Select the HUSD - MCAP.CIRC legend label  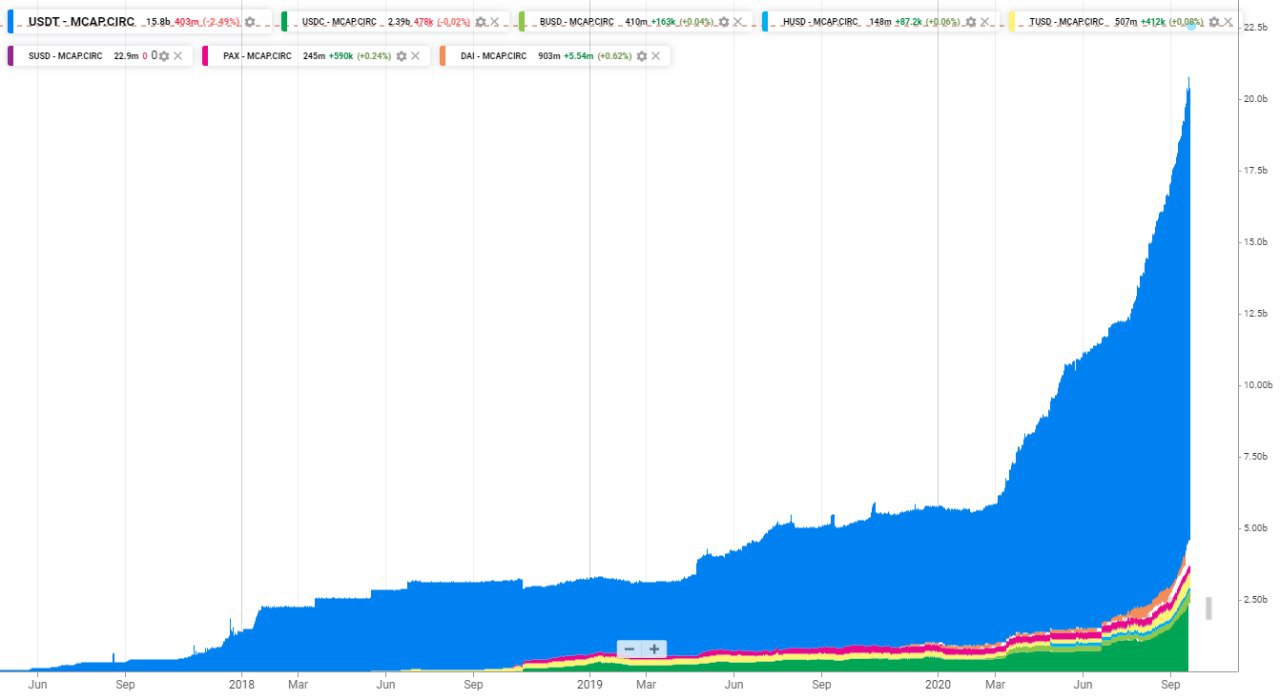pos(821,22)
